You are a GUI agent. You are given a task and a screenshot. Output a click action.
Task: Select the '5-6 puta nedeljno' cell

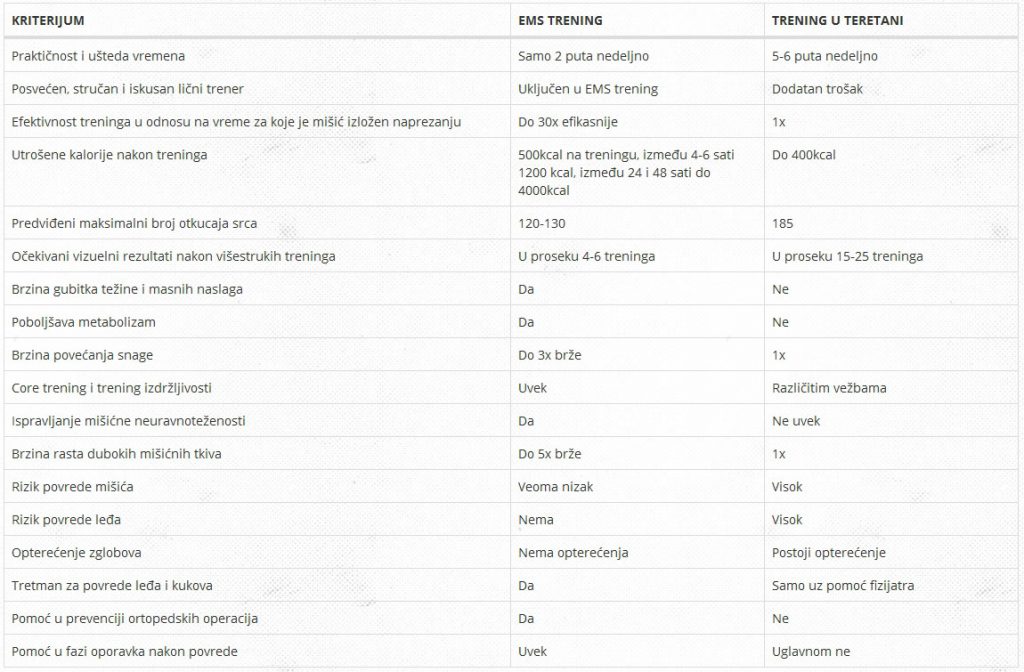(825, 56)
